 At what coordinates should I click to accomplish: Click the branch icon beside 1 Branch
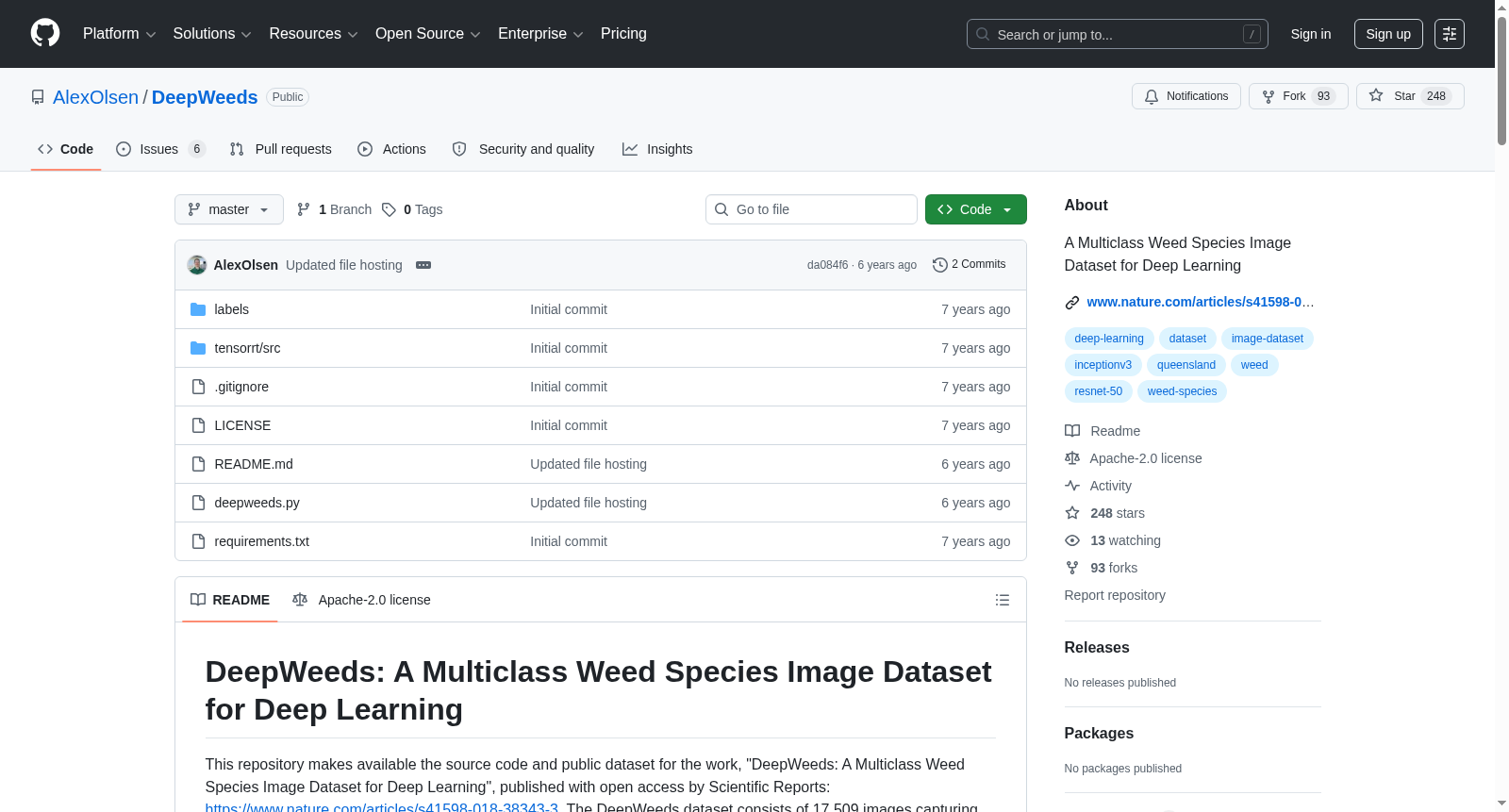coord(304,209)
